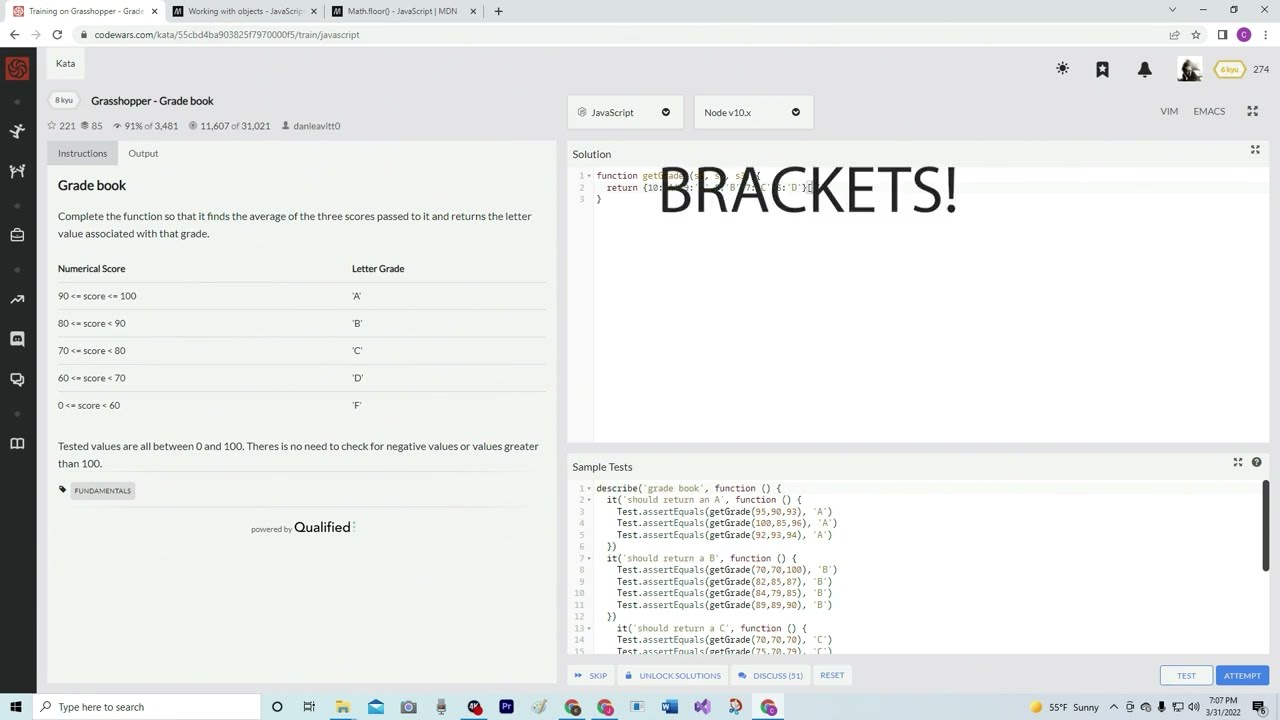This screenshot has width=1280, height=720.
Task: Switch to Math.floor() MDN browser tab
Action: (x=404, y=11)
